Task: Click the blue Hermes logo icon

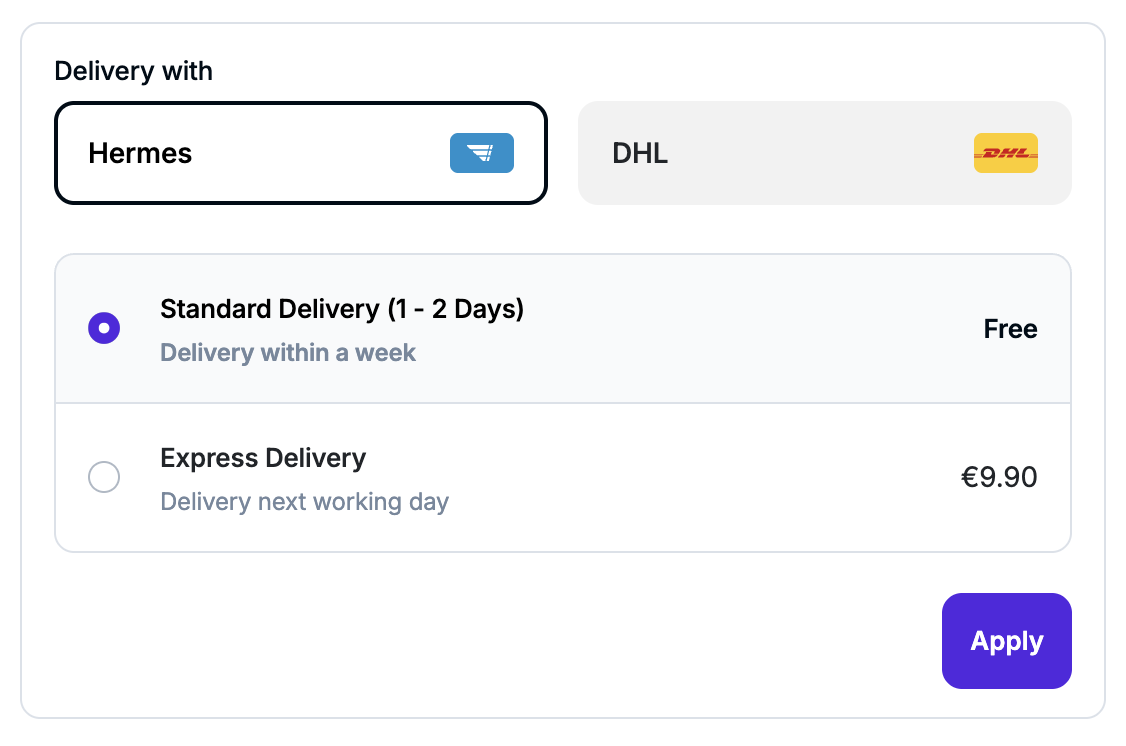Action: [x=481, y=153]
